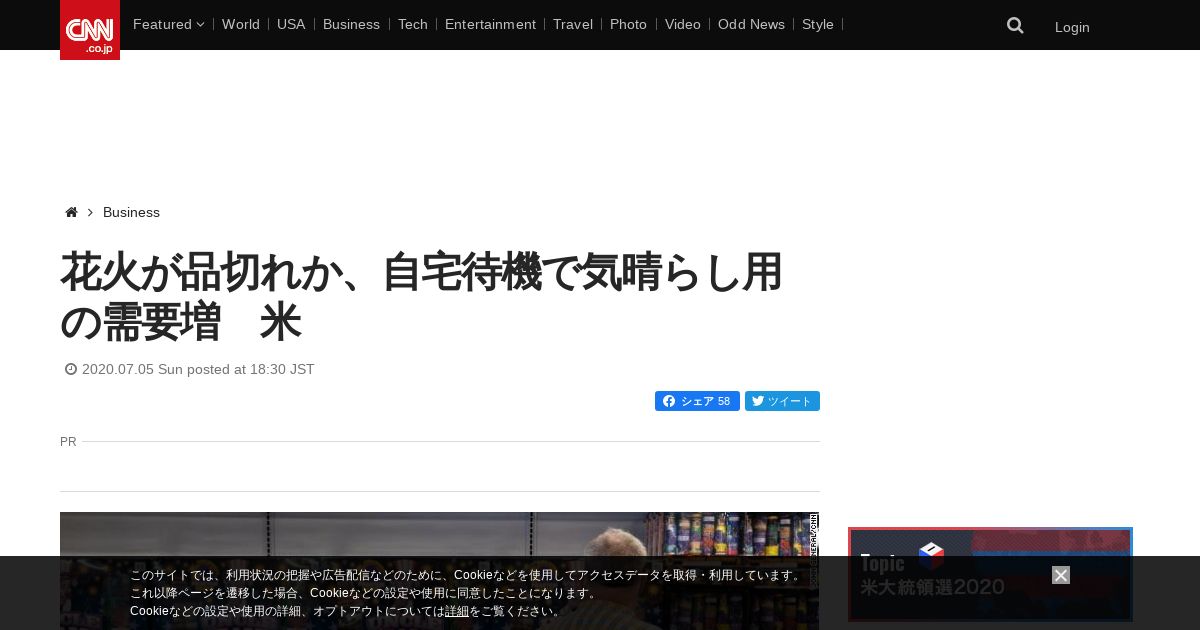Viewport: 1200px width, 630px height.
Task: Open the Travel section
Action: [x=573, y=24]
